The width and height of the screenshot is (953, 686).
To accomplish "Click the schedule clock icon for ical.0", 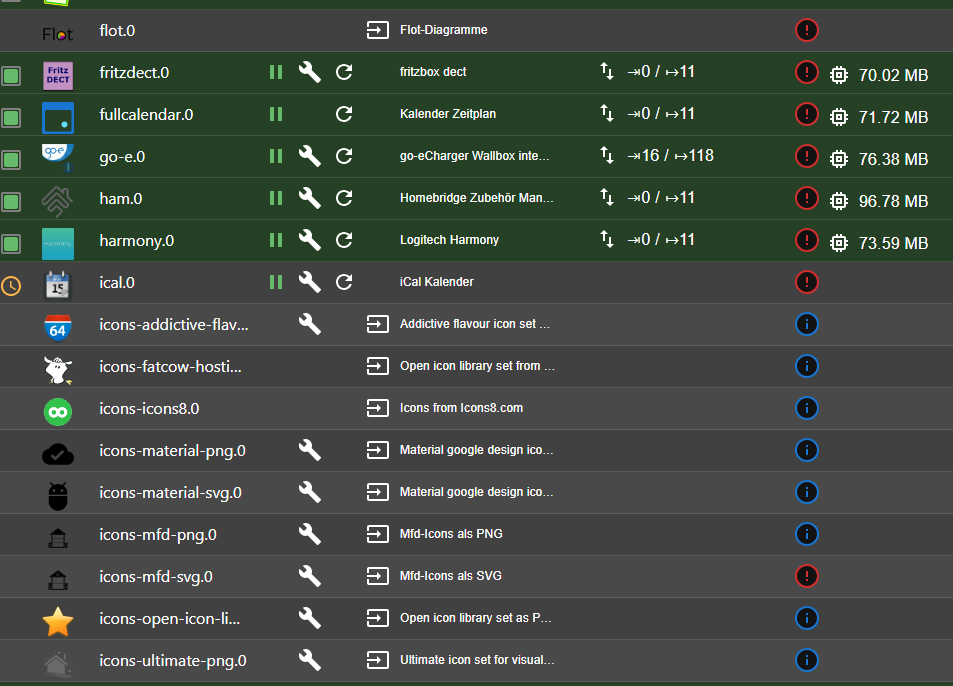I will click(x=11, y=286).
